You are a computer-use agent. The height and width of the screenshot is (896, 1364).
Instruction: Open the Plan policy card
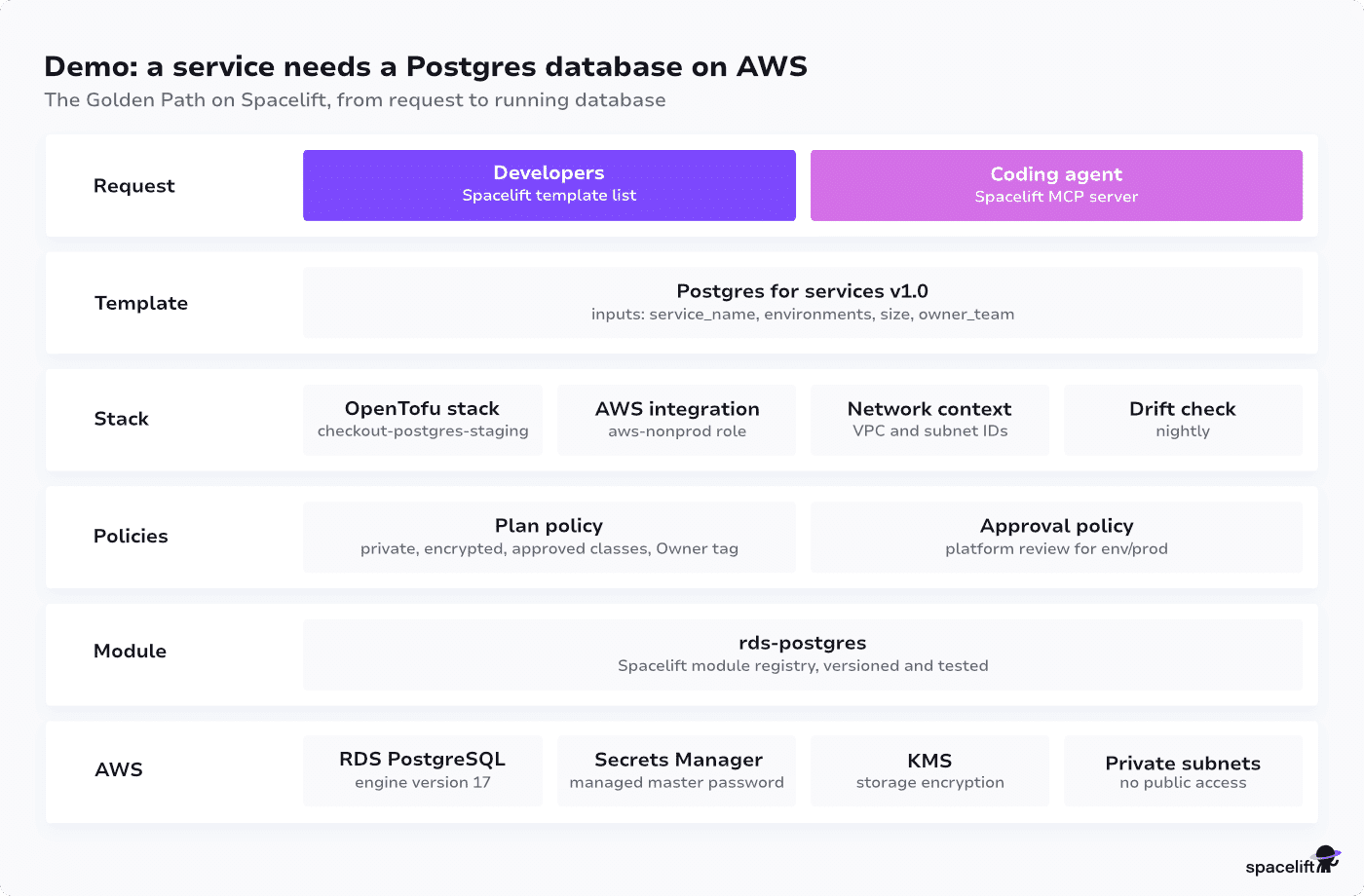coord(549,537)
